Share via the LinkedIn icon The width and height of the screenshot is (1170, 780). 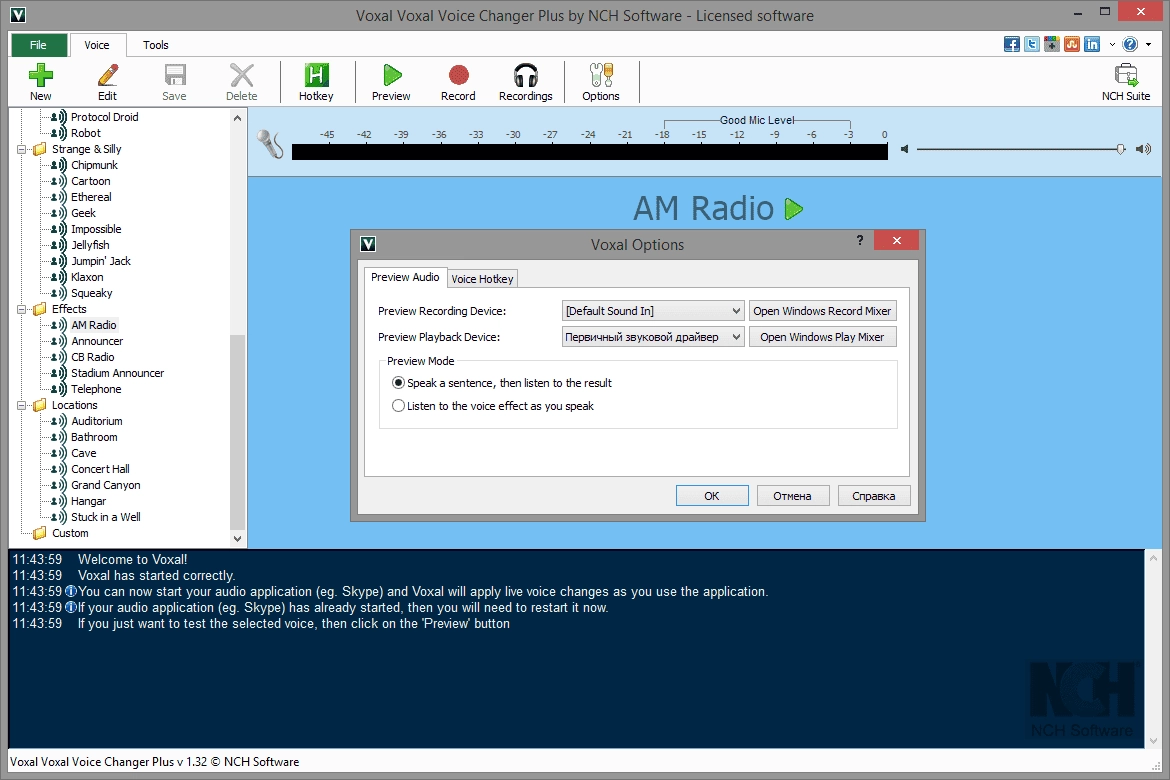[x=1092, y=44]
